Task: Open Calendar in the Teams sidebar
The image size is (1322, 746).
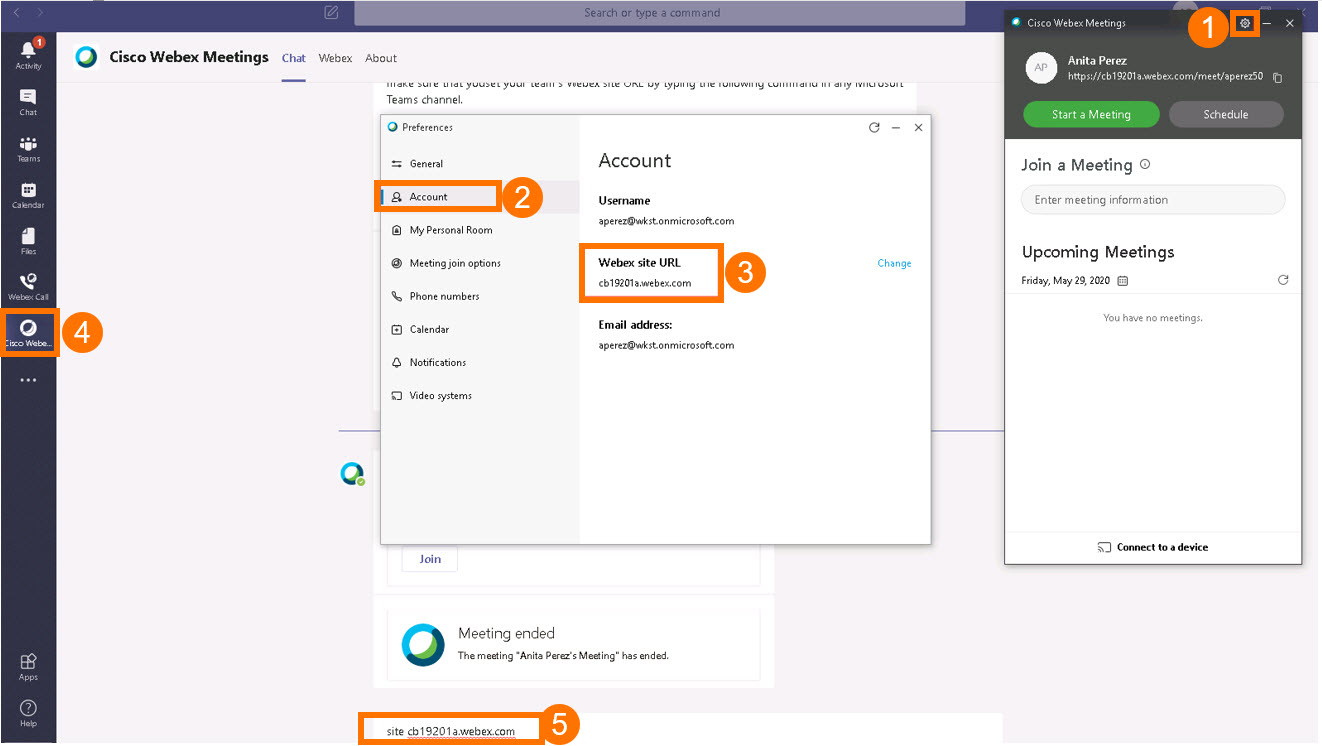Action: pyautogui.click(x=28, y=195)
